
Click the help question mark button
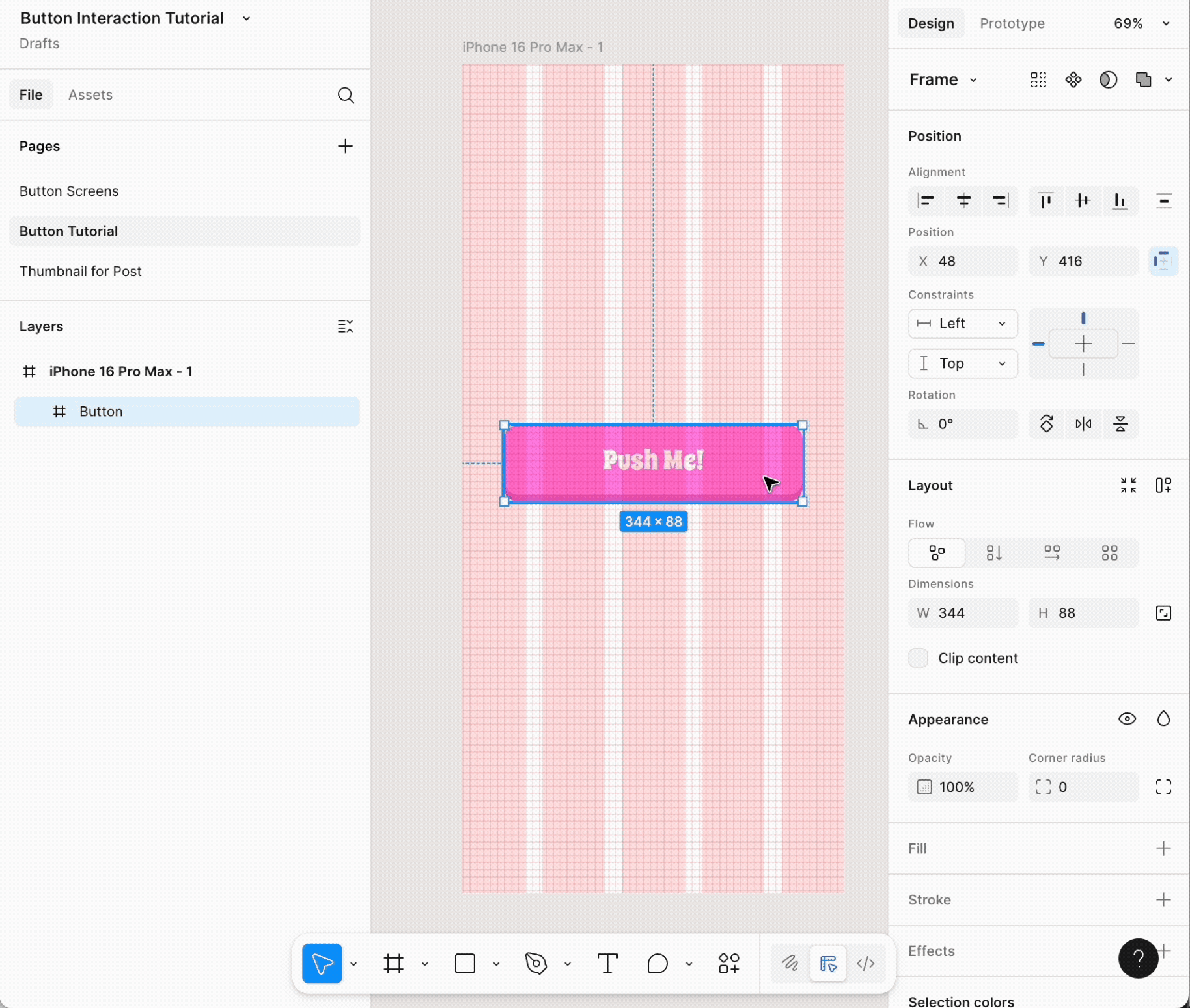(x=1138, y=959)
